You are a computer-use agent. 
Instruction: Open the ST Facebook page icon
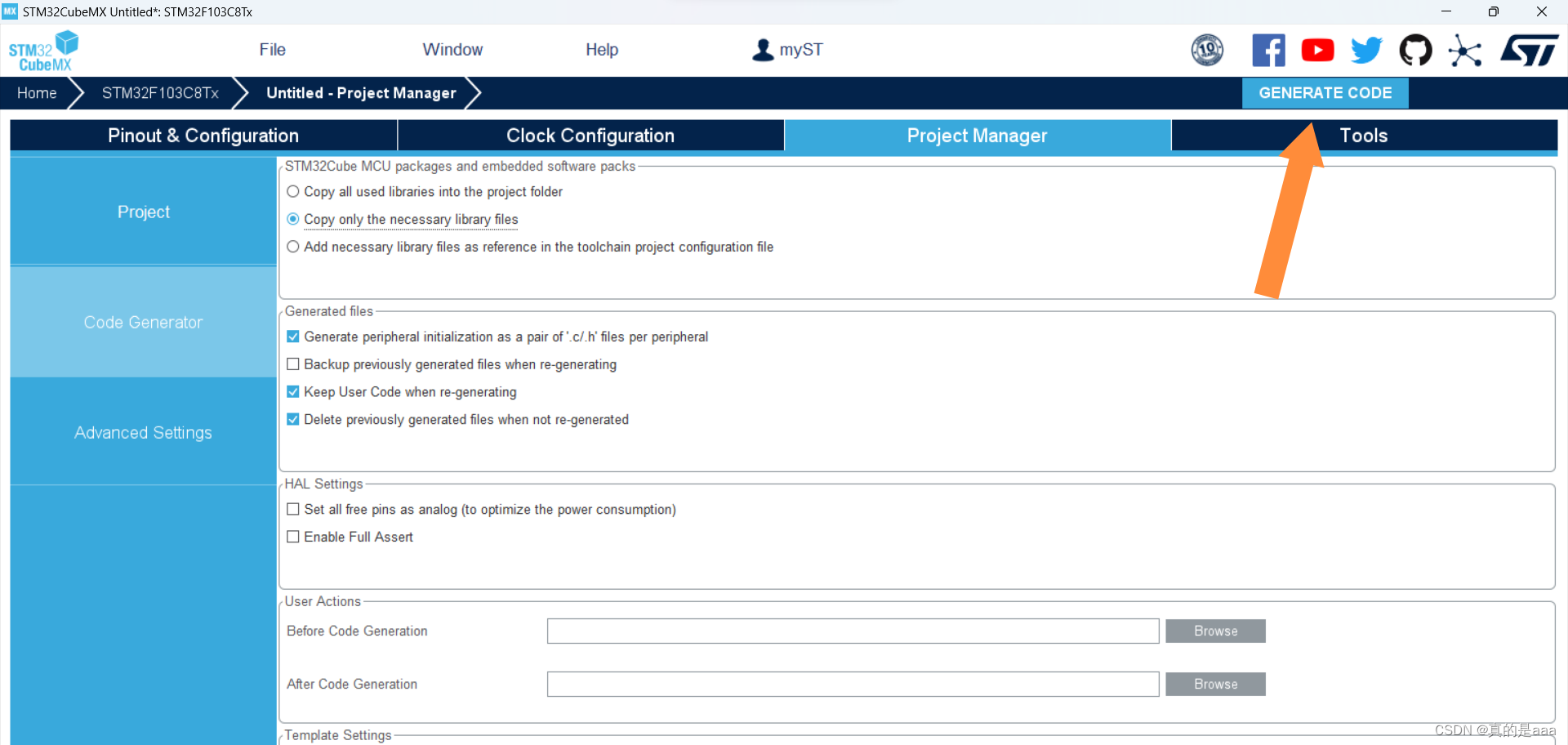pyautogui.click(x=1268, y=50)
